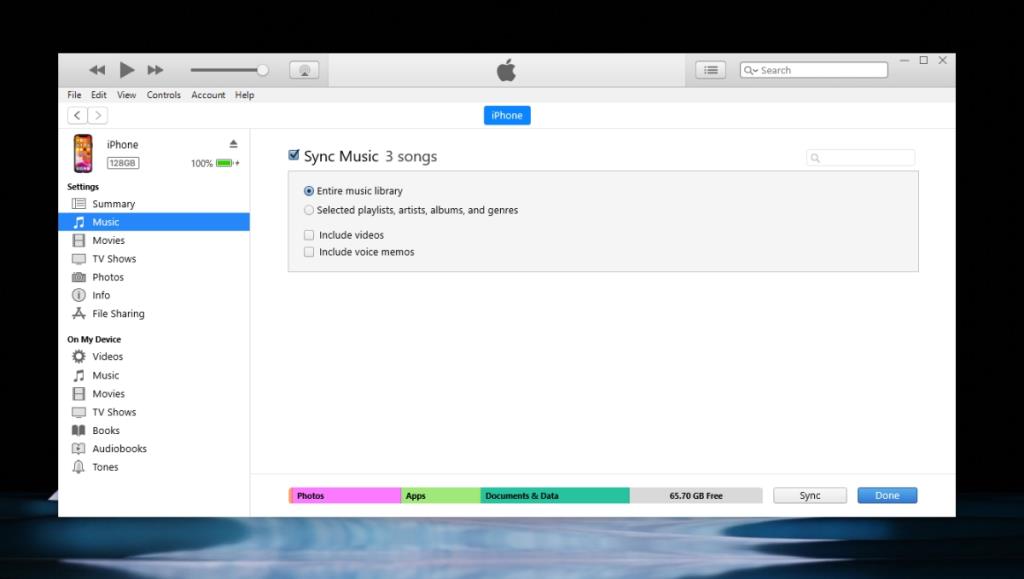Switch to the iPhone tab
Screen dimensions: 1024x579
pos(506,115)
